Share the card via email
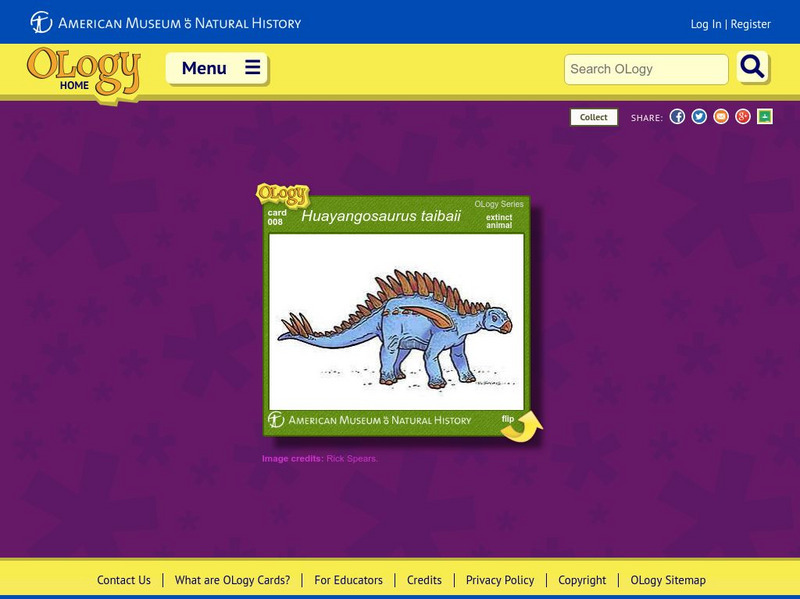The height and width of the screenshot is (599, 800). coord(721,116)
